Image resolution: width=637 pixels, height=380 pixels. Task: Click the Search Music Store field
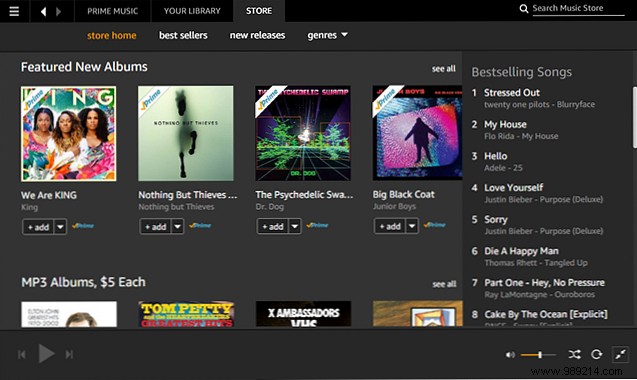[x=578, y=8]
